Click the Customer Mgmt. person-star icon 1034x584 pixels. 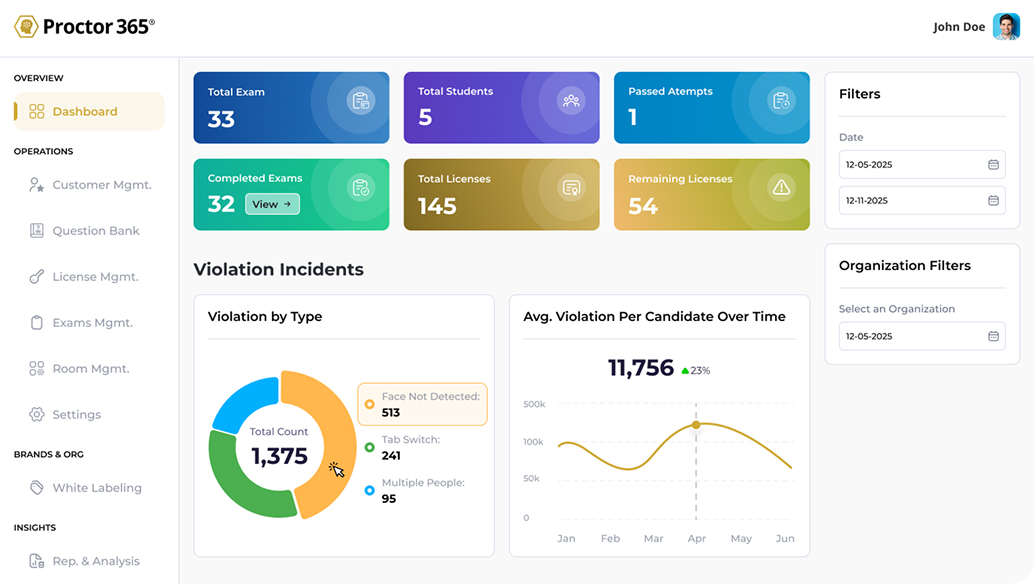[x=36, y=185]
